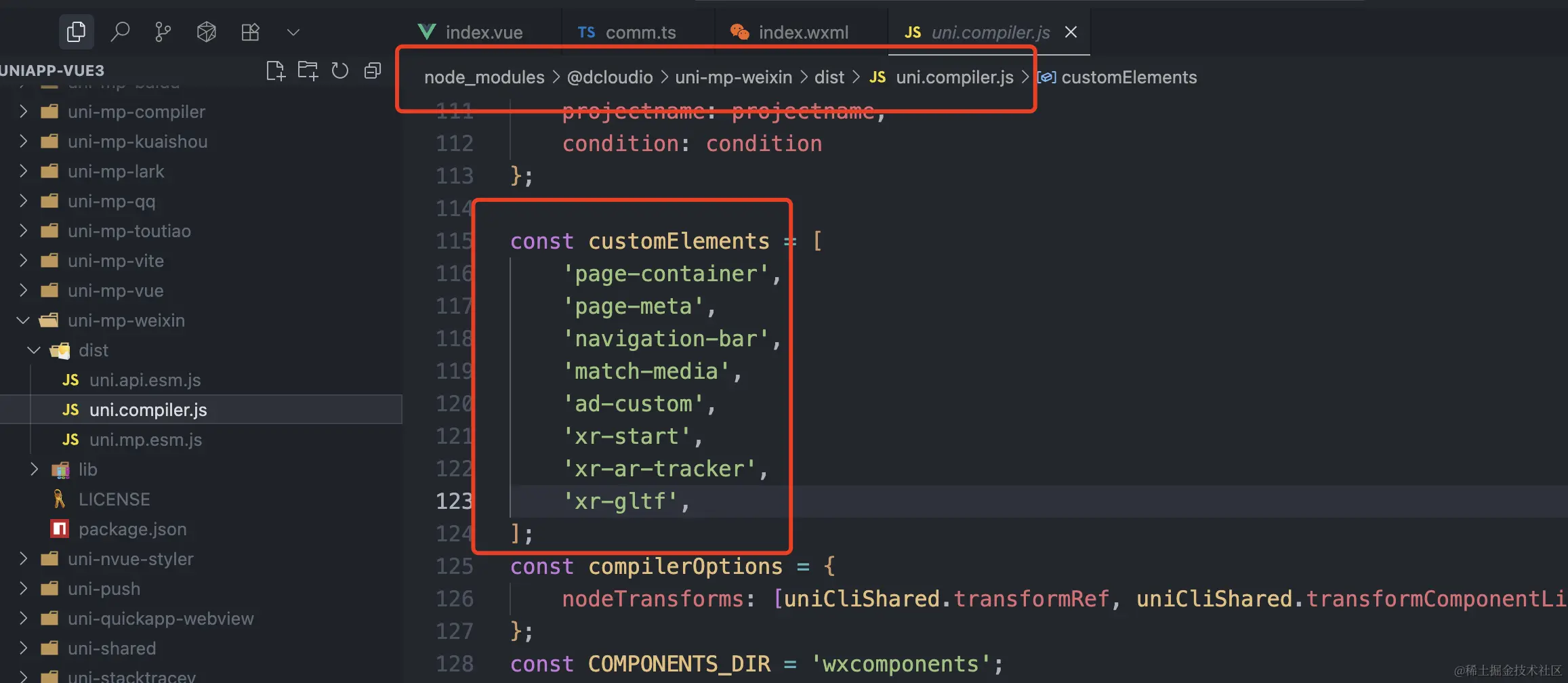Open uni.mp.esm.js in the file tree
Image resolution: width=1568 pixels, height=683 pixels.
coord(146,440)
